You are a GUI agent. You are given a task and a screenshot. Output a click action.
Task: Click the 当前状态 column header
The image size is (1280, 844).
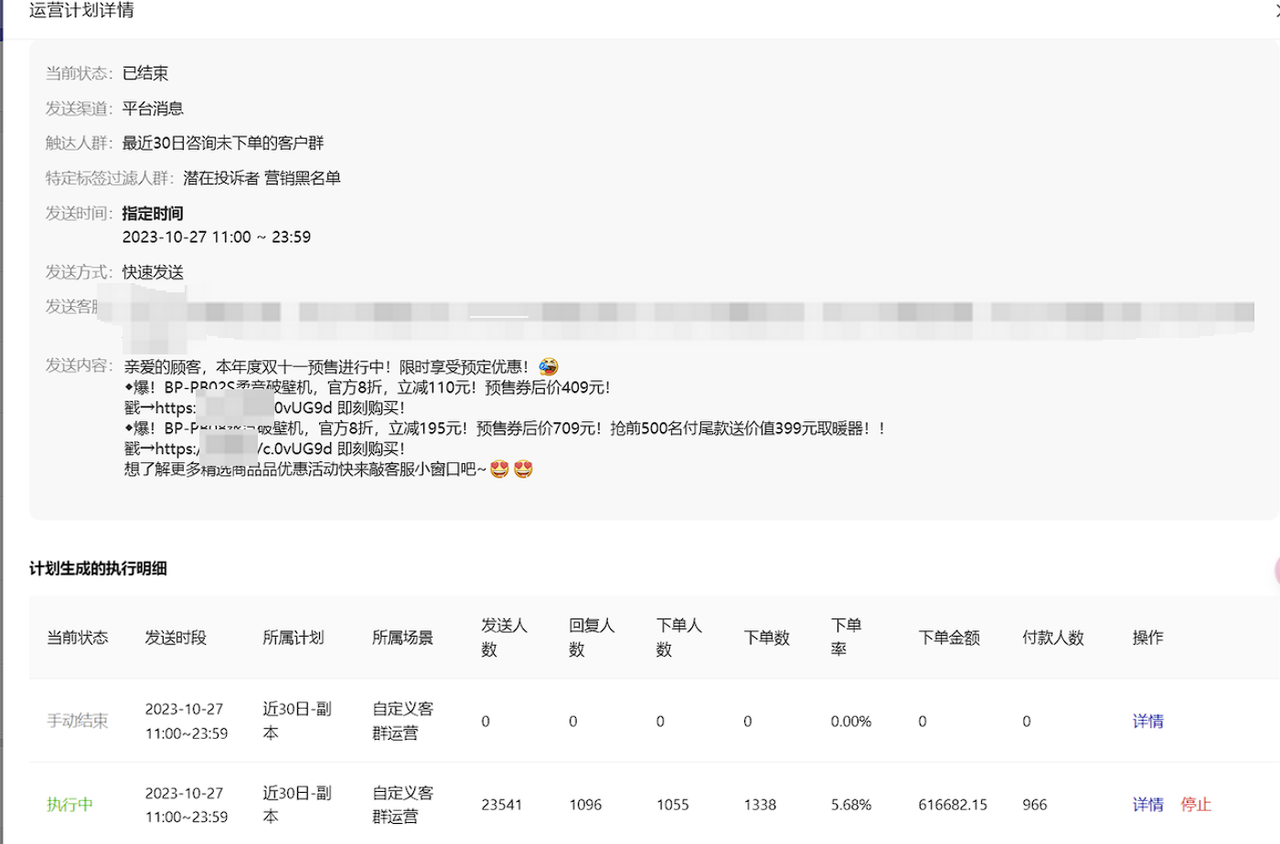pos(78,637)
